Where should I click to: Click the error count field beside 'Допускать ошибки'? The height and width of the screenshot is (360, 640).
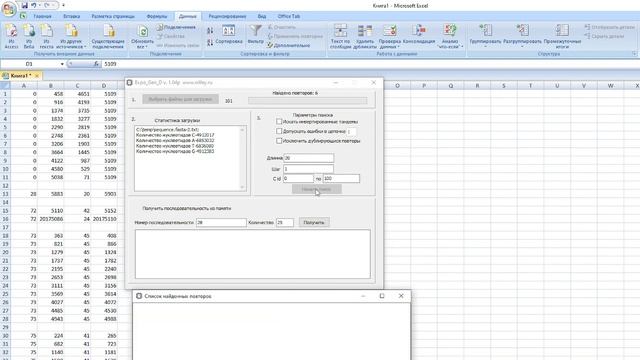[x=351, y=131]
